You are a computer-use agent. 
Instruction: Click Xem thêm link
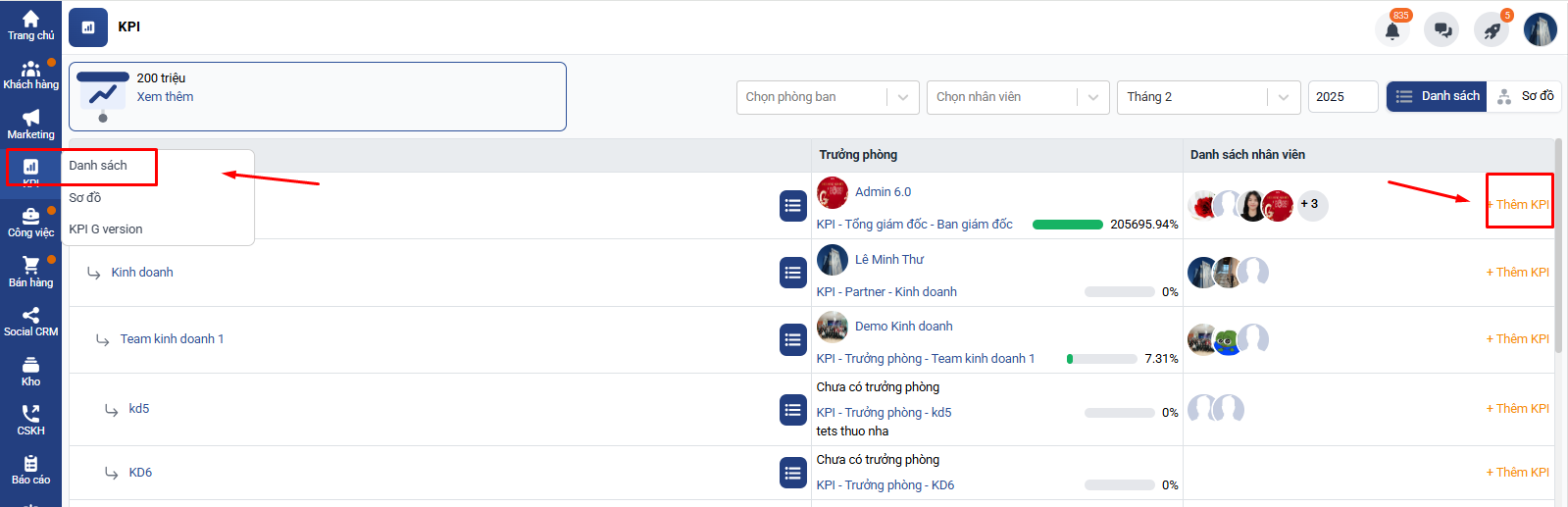pos(165,97)
